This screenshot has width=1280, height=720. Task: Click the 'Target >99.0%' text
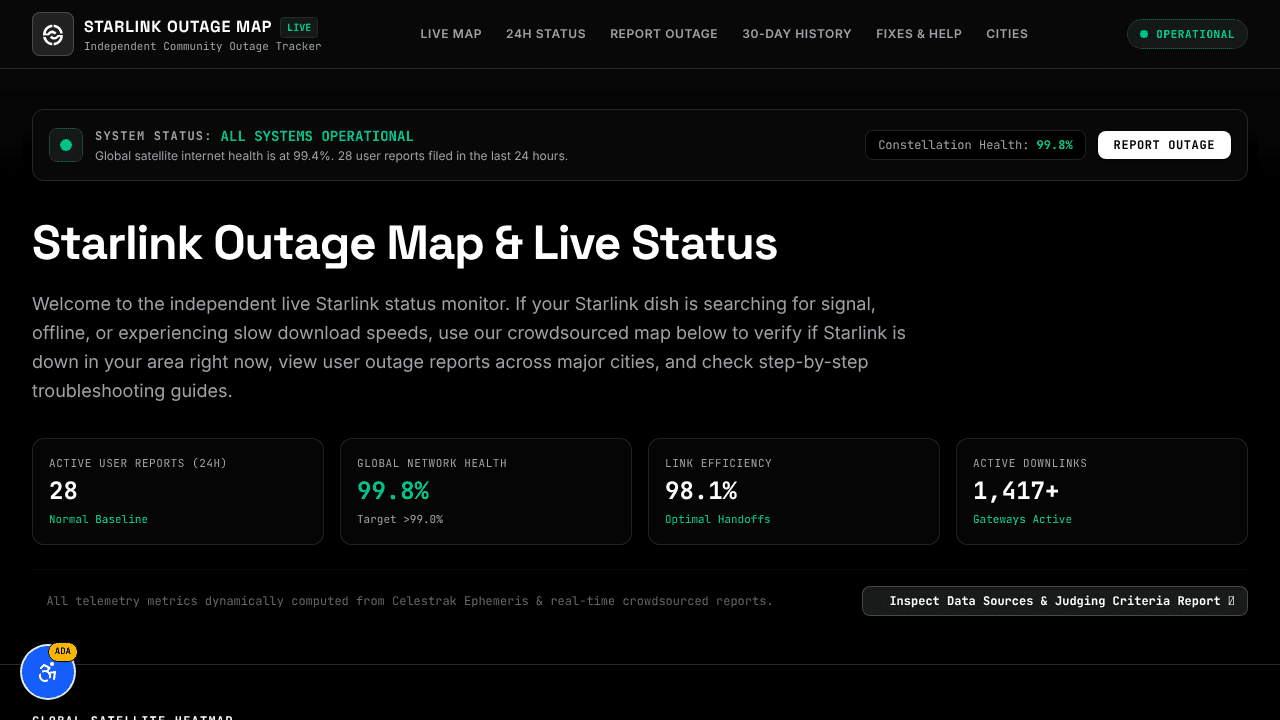(400, 519)
